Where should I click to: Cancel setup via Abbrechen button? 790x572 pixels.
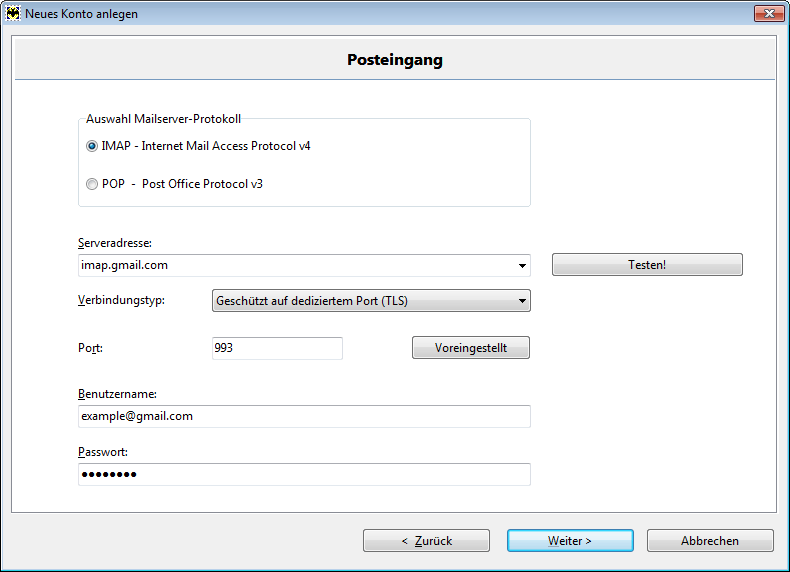[x=710, y=541]
